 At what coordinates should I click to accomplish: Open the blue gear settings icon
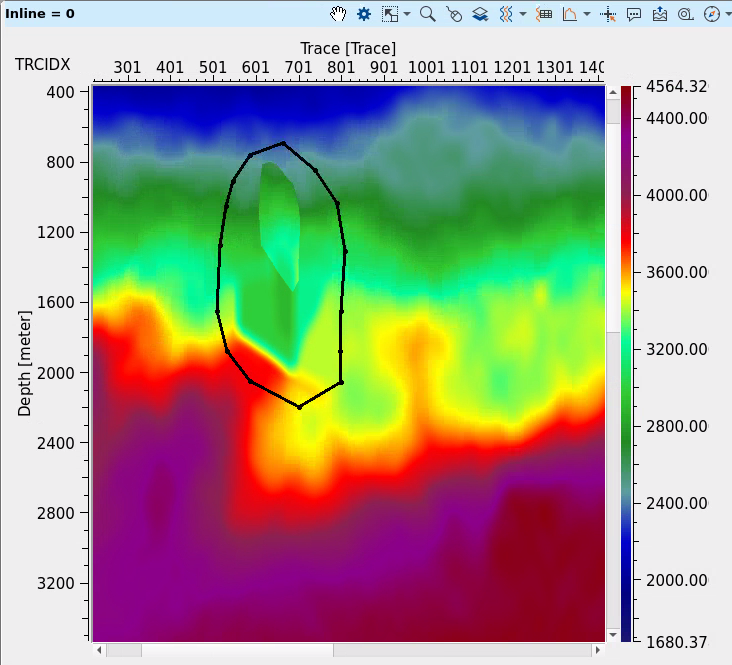click(x=364, y=14)
